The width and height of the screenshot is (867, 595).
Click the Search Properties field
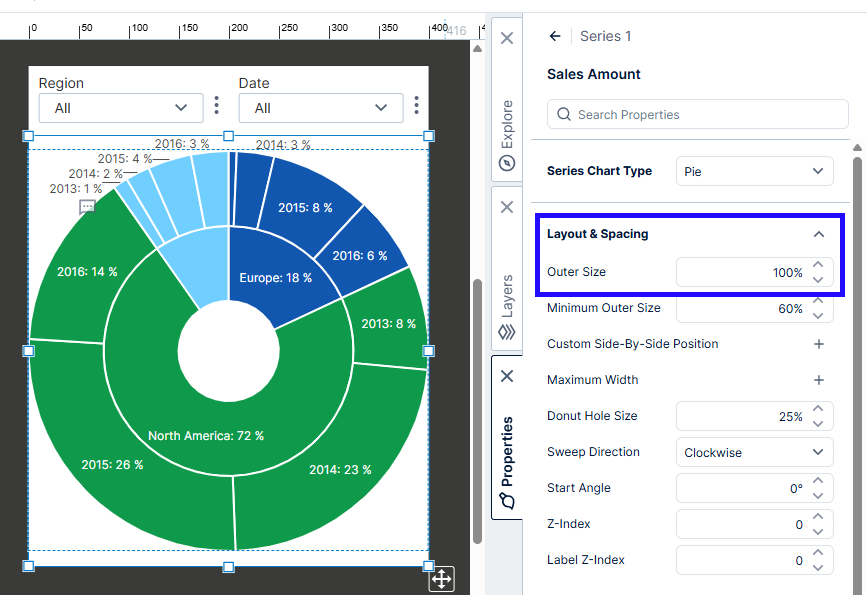[690, 115]
